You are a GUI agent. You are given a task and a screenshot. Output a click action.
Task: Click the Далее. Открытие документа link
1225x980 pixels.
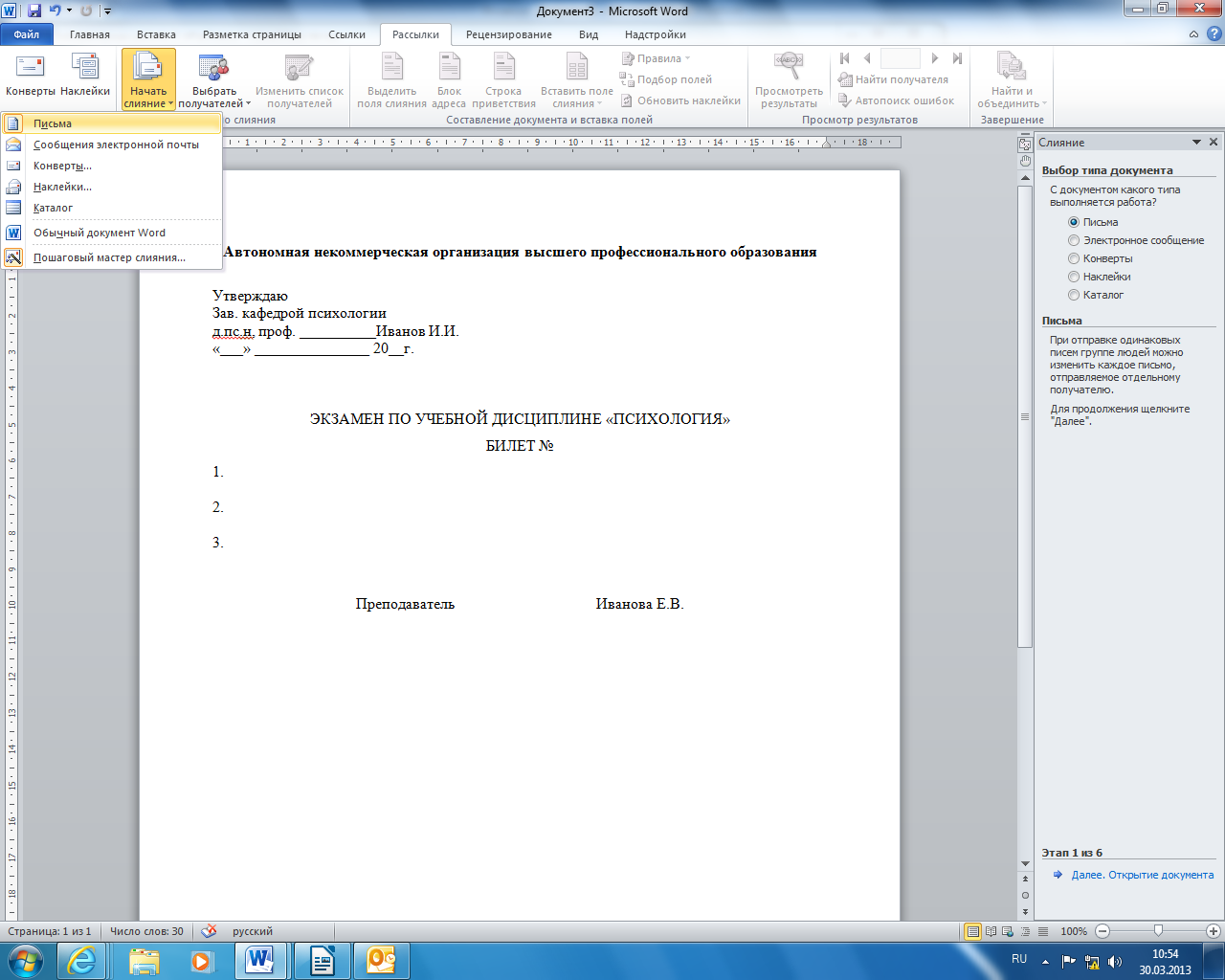point(1142,875)
